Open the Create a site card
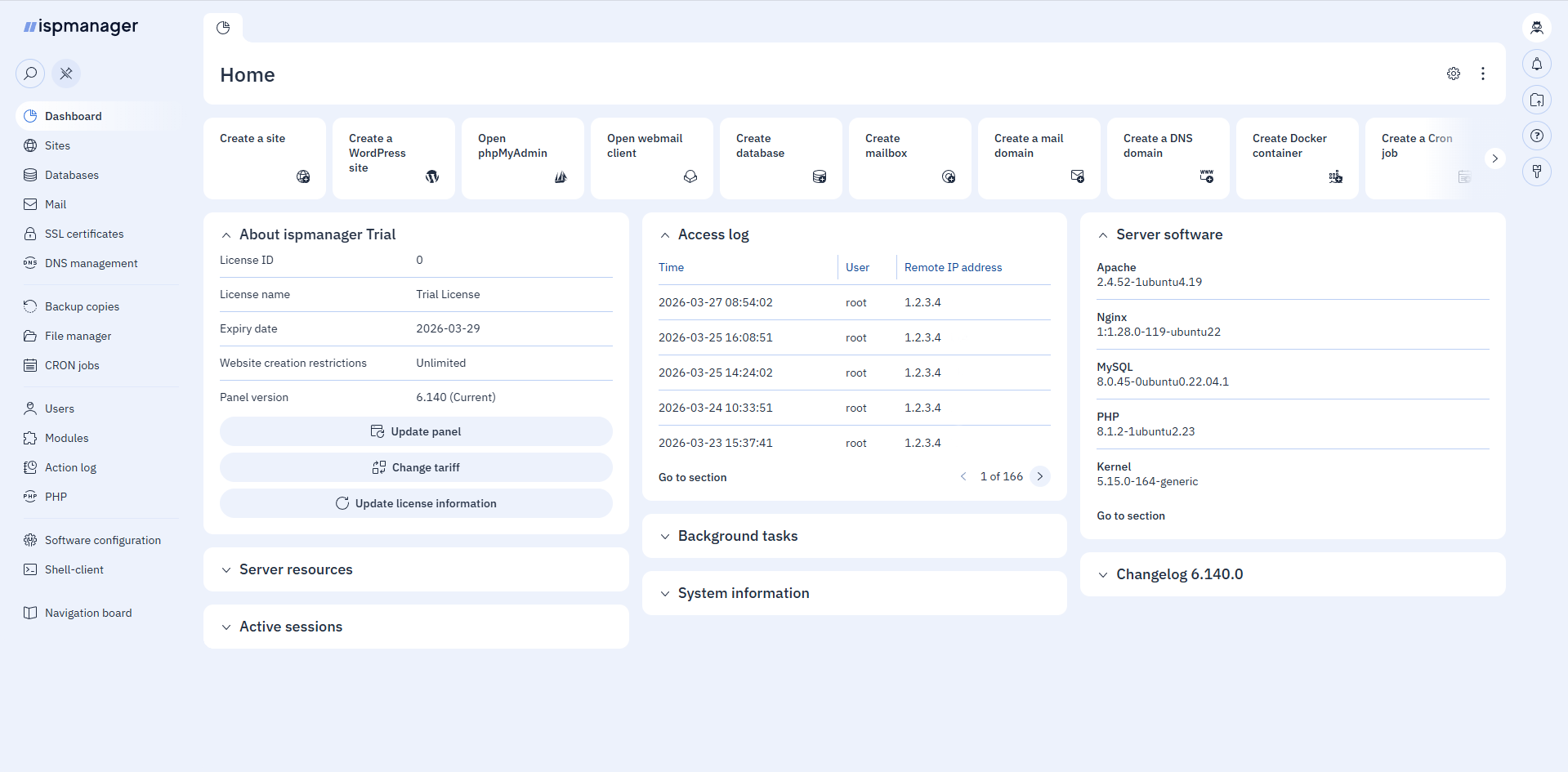1568x772 pixels. (265, 158)
